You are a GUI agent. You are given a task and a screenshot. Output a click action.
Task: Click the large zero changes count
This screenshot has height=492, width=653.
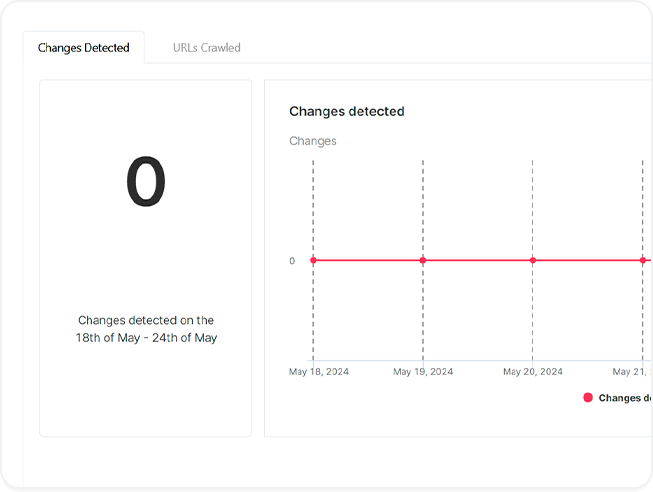point(145,184)
